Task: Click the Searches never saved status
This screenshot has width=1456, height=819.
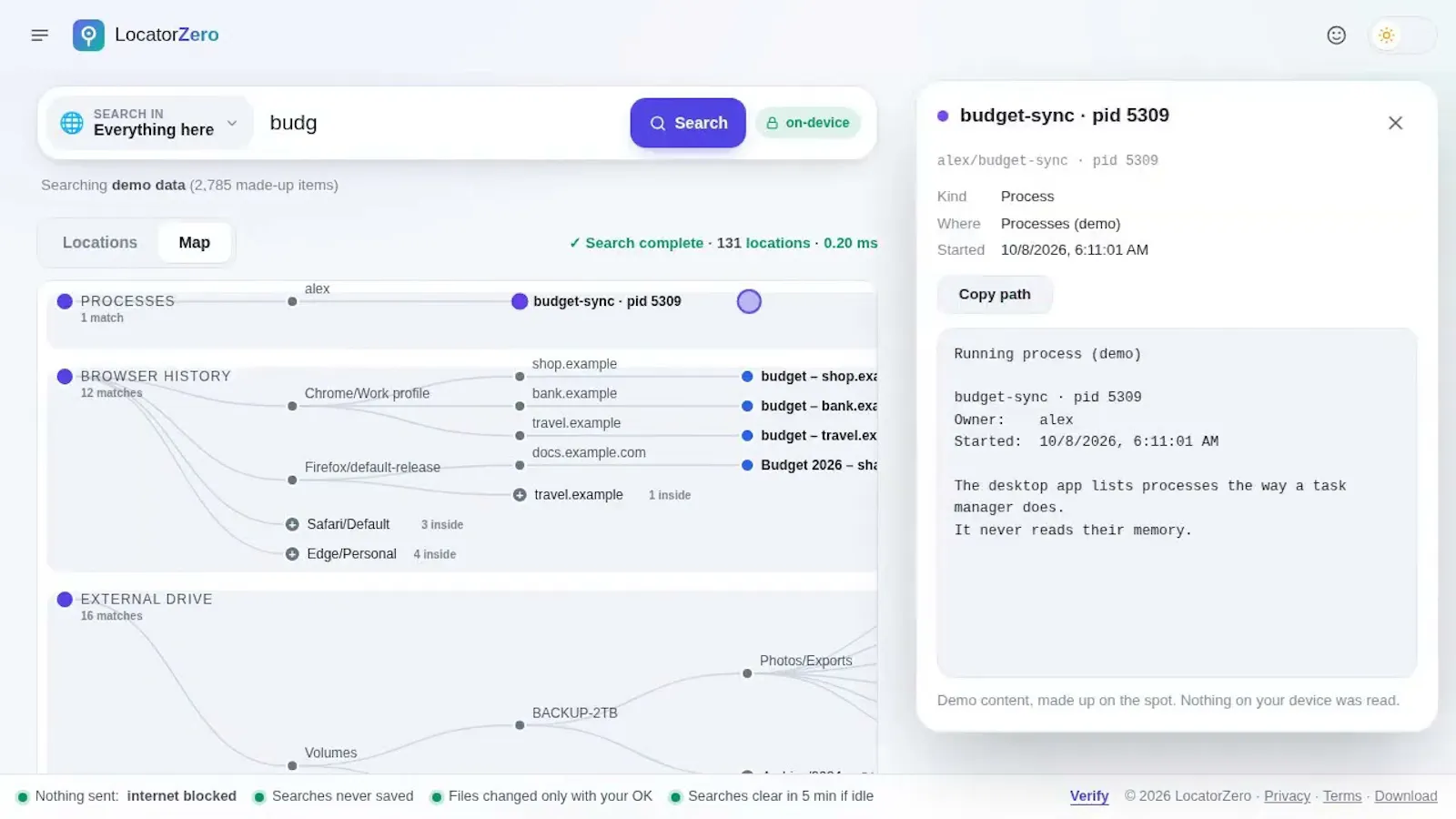Action: click(x=333, y=796)
